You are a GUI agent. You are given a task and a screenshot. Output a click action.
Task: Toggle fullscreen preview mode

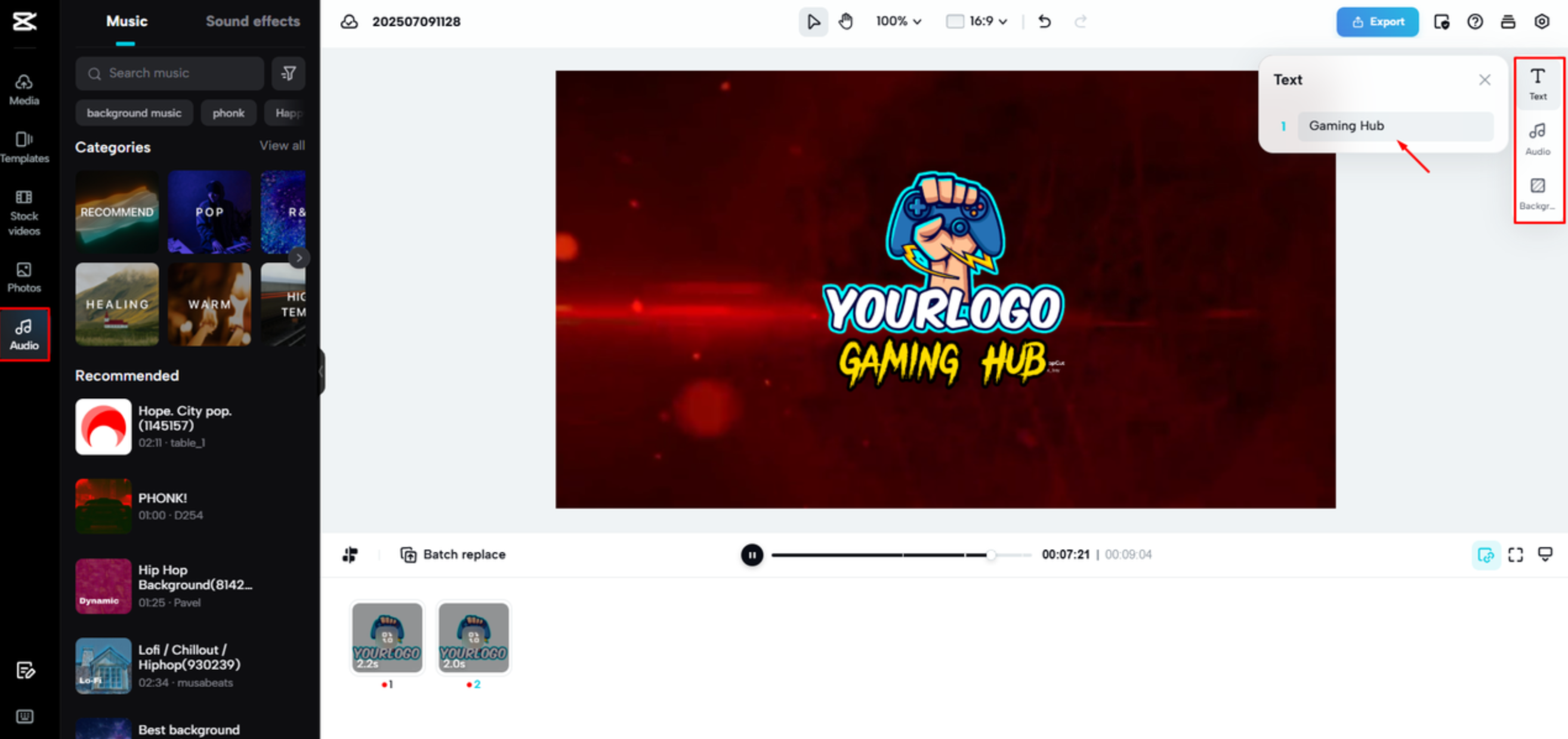click(1515, 555)
